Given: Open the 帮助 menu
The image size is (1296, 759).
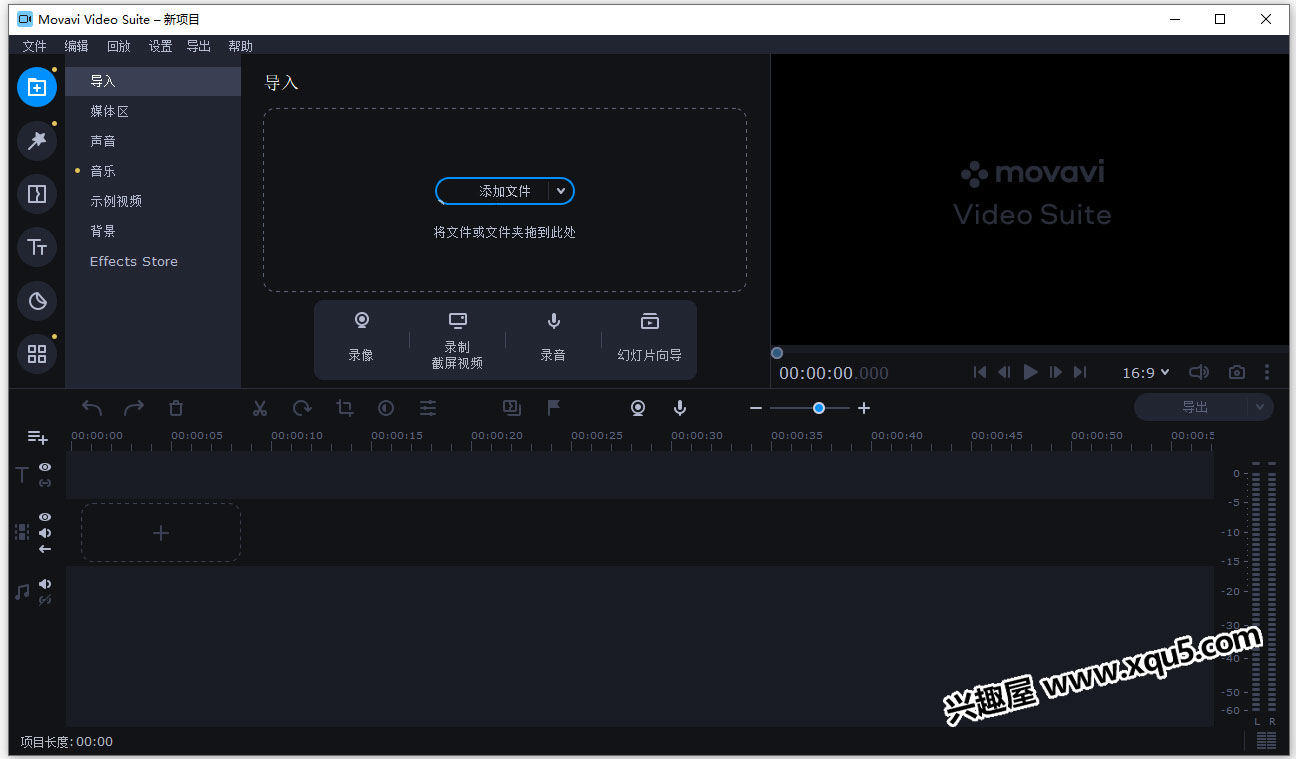Looking at the screenshot, I should pyautogui.click(x=240, y=46).
